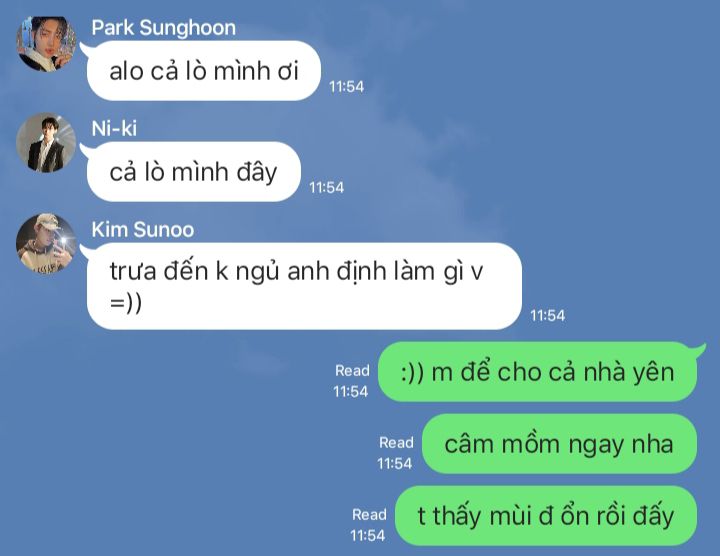The width and height of the screenshot is (720, 556).
Task: Tap Kim Sunoo's message about 'trưa đến k ngủ'
Action: pyautogui.click(x=304, y=286)
